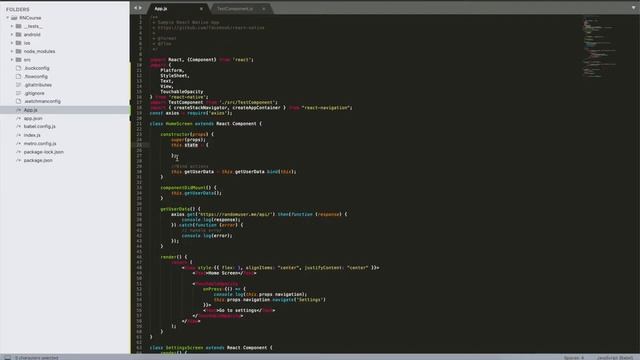Switch to the TestComponent.js tab
The width and height of the screenshot is (640, 360).
(x=241, y=9)
